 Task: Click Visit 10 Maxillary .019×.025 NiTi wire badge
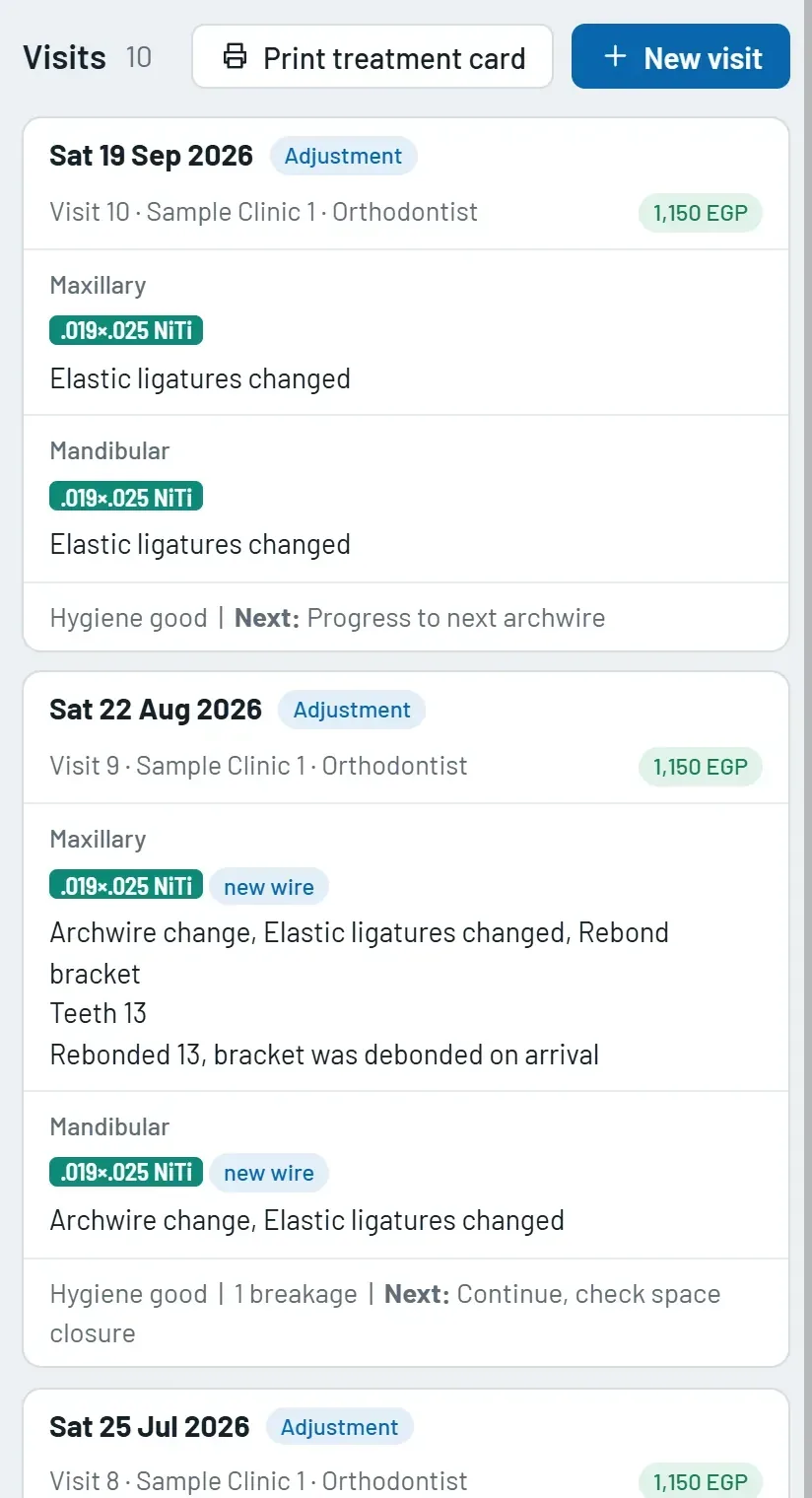(x=126, y=331)
